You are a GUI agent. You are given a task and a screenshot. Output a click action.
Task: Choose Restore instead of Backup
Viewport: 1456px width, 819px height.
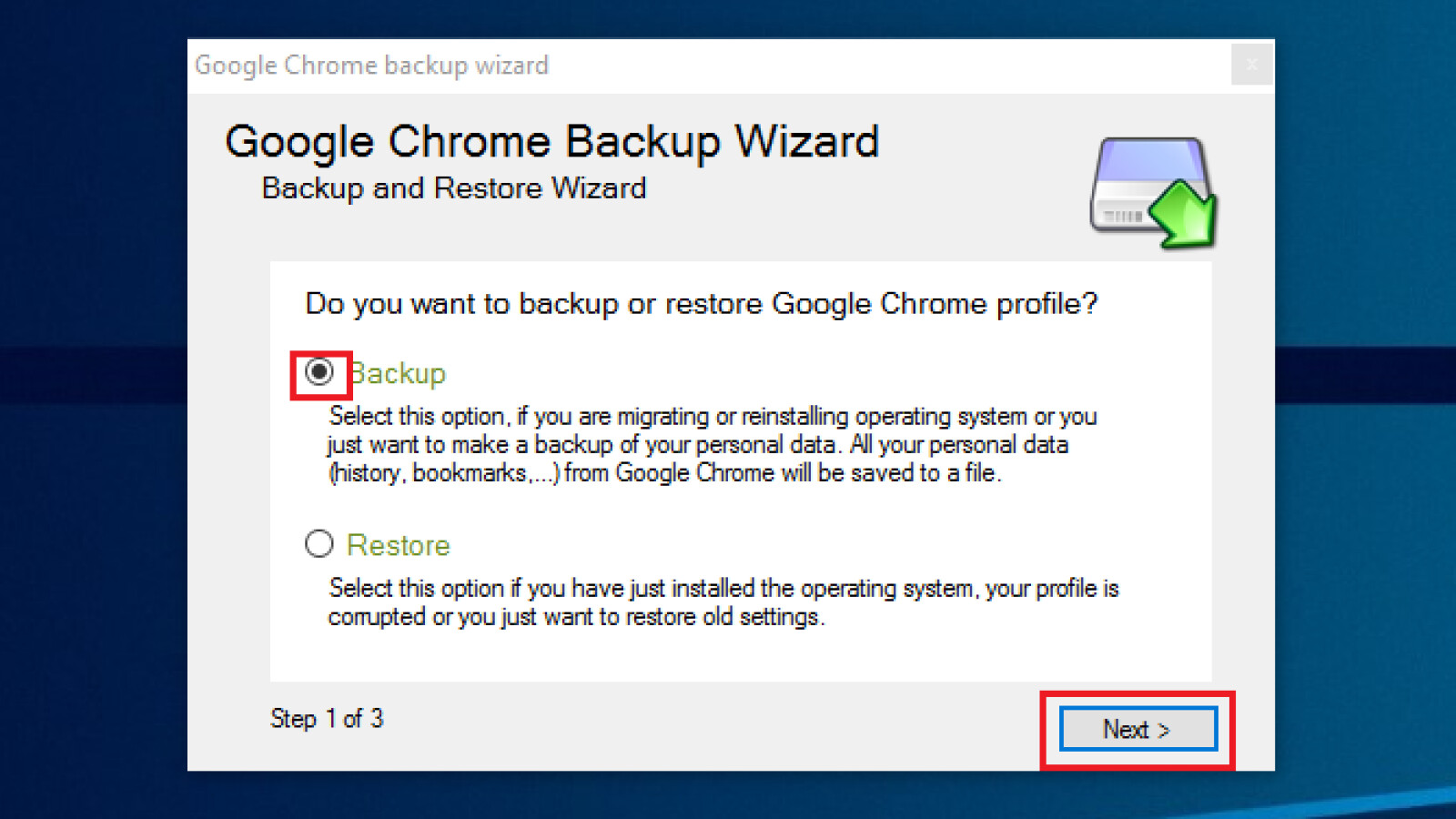(x=318, y=544)
